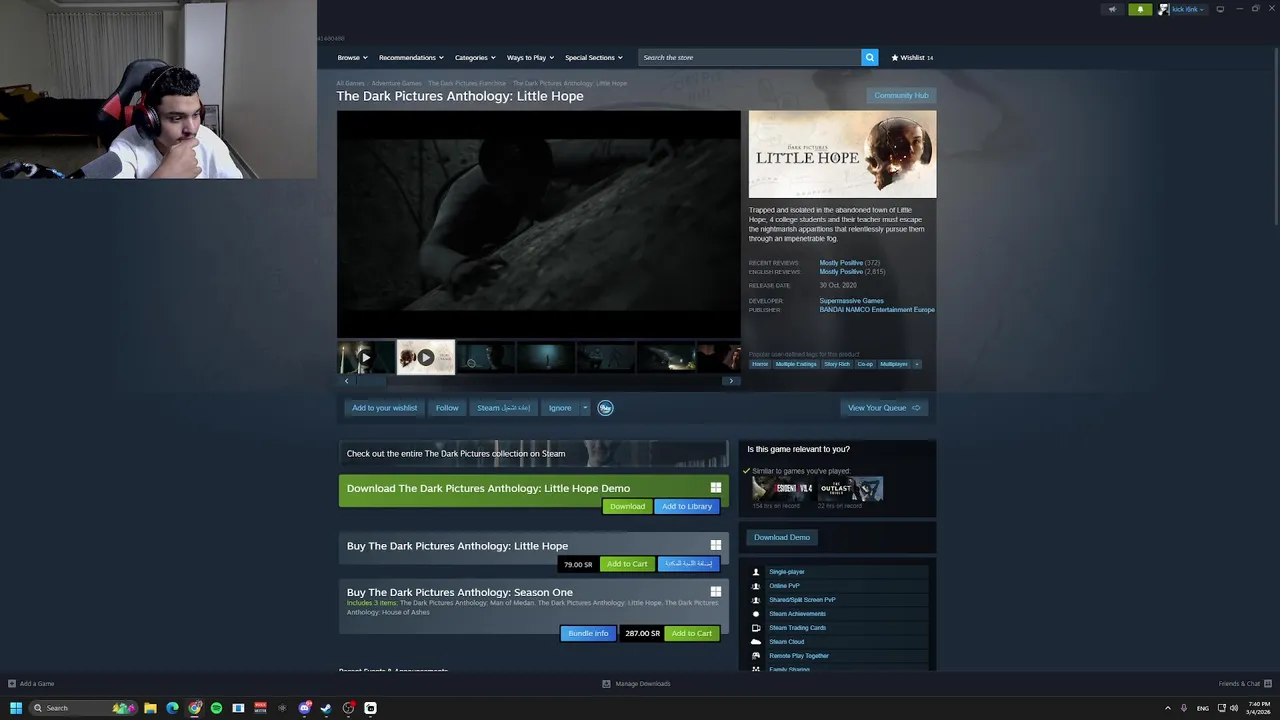
Task: Click View Your Queue button
Action: [884, 407]
